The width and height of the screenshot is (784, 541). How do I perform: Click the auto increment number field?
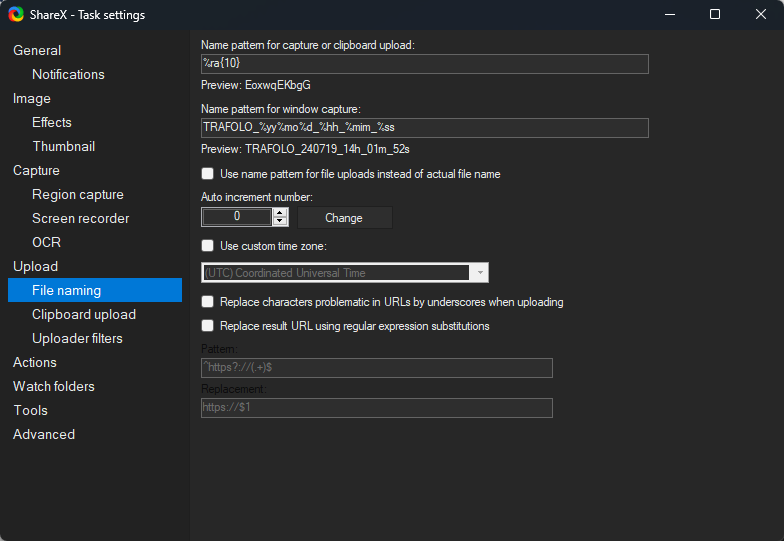tap(237, 217)
